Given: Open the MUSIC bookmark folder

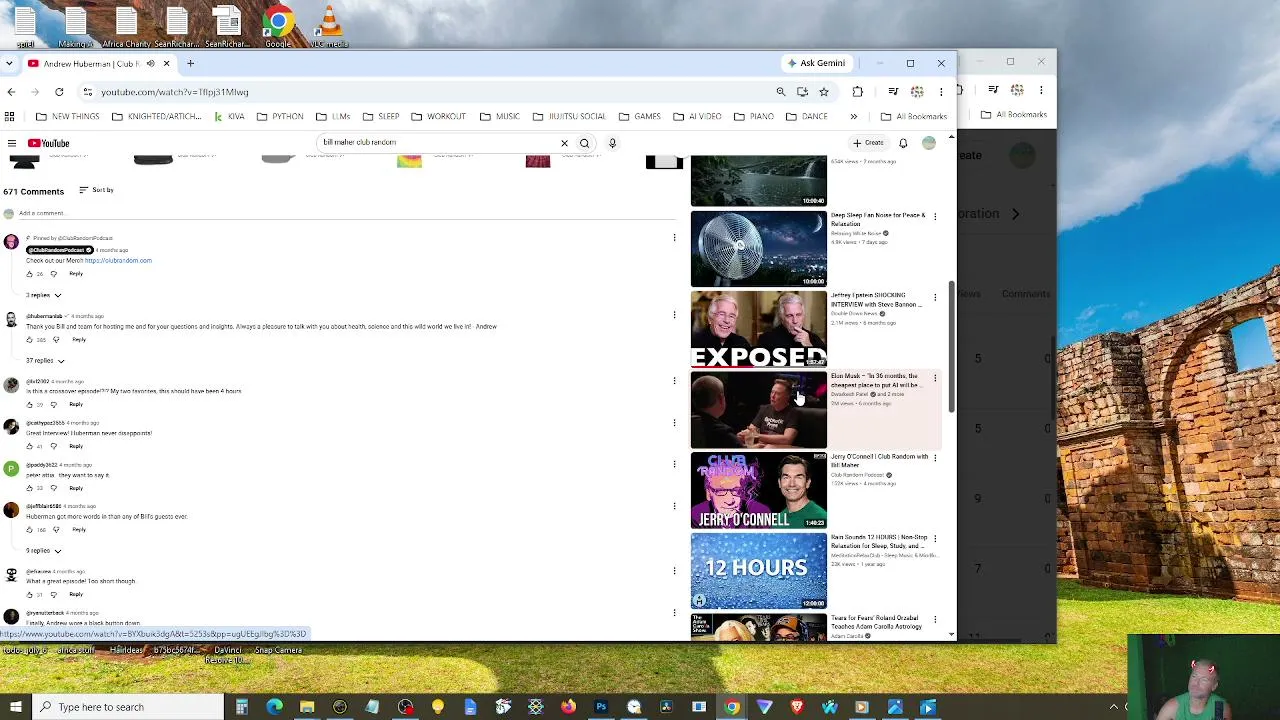Looking at the screenshot, I should coord(499,117).
